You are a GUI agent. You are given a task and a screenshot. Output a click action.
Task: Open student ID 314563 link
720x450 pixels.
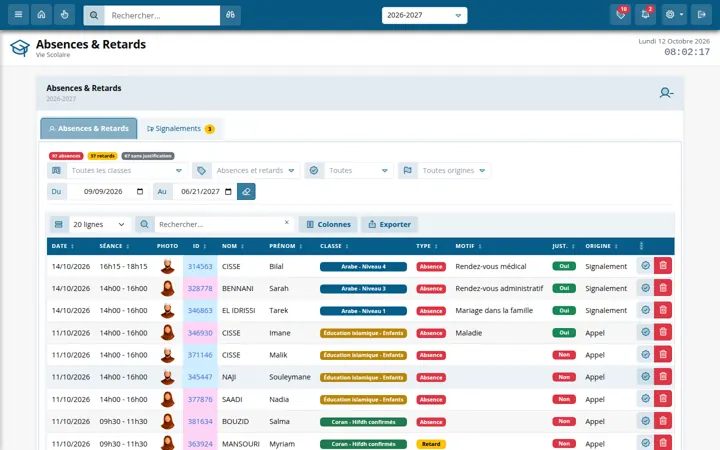coord(200,266)
